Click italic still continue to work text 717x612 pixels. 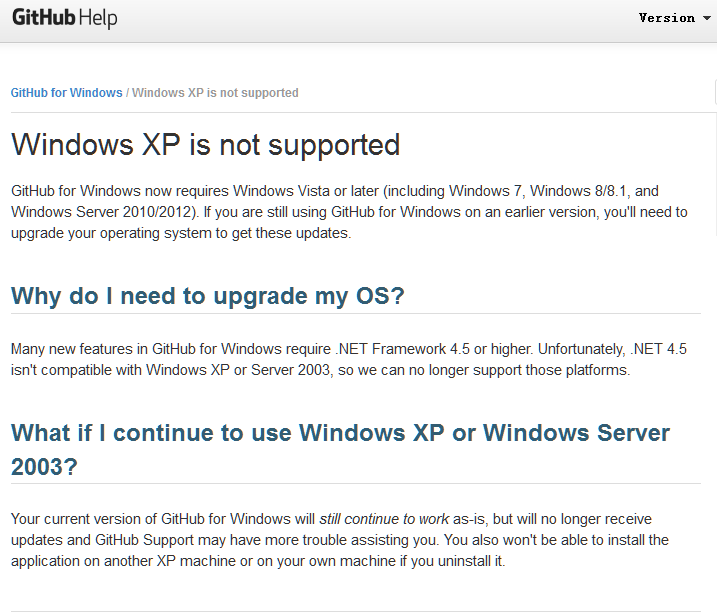point(384,519)
